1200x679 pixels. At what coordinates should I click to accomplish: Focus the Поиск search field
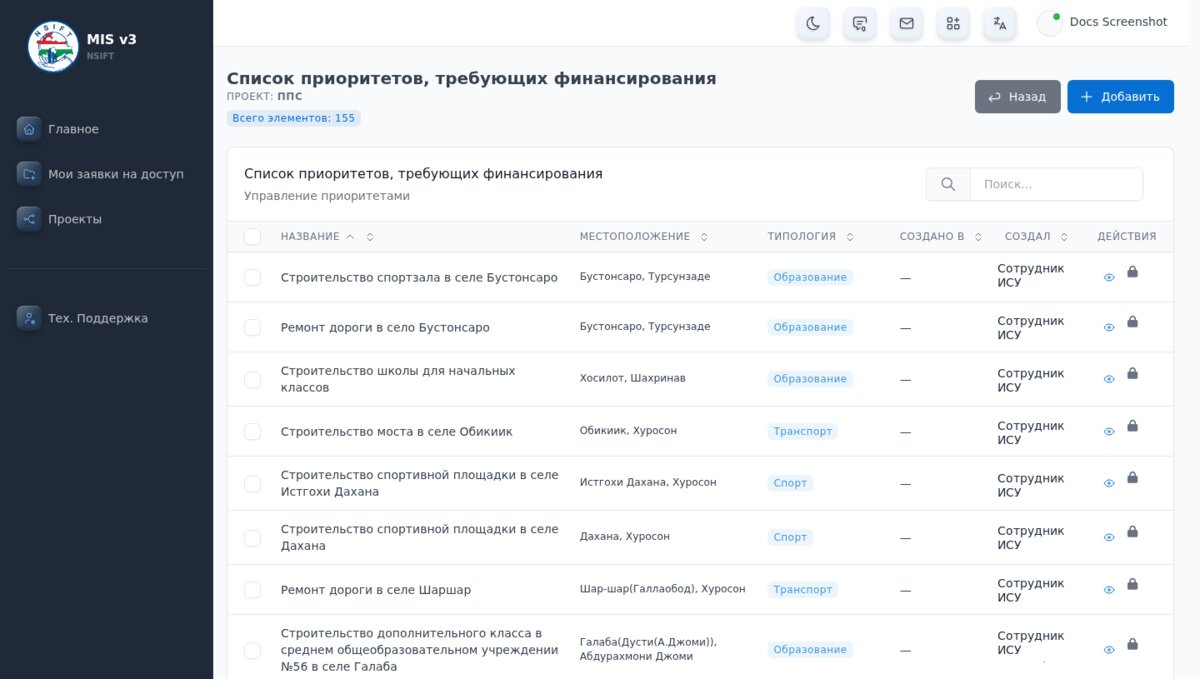1056,184
